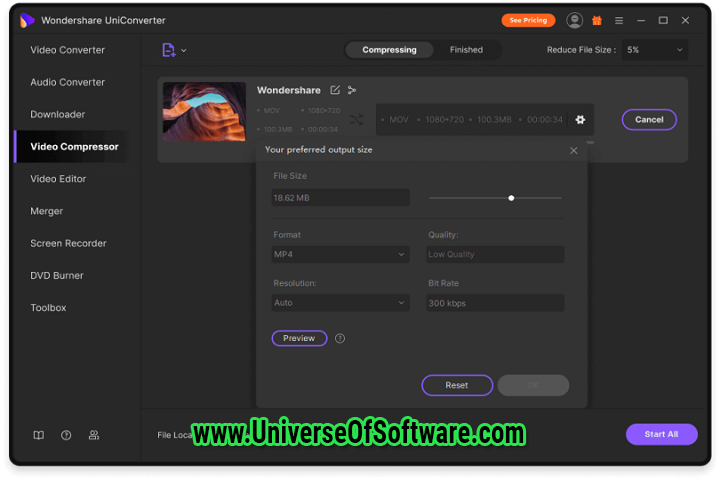Open Audio Converter in sidebar

[x=68, y=82]
